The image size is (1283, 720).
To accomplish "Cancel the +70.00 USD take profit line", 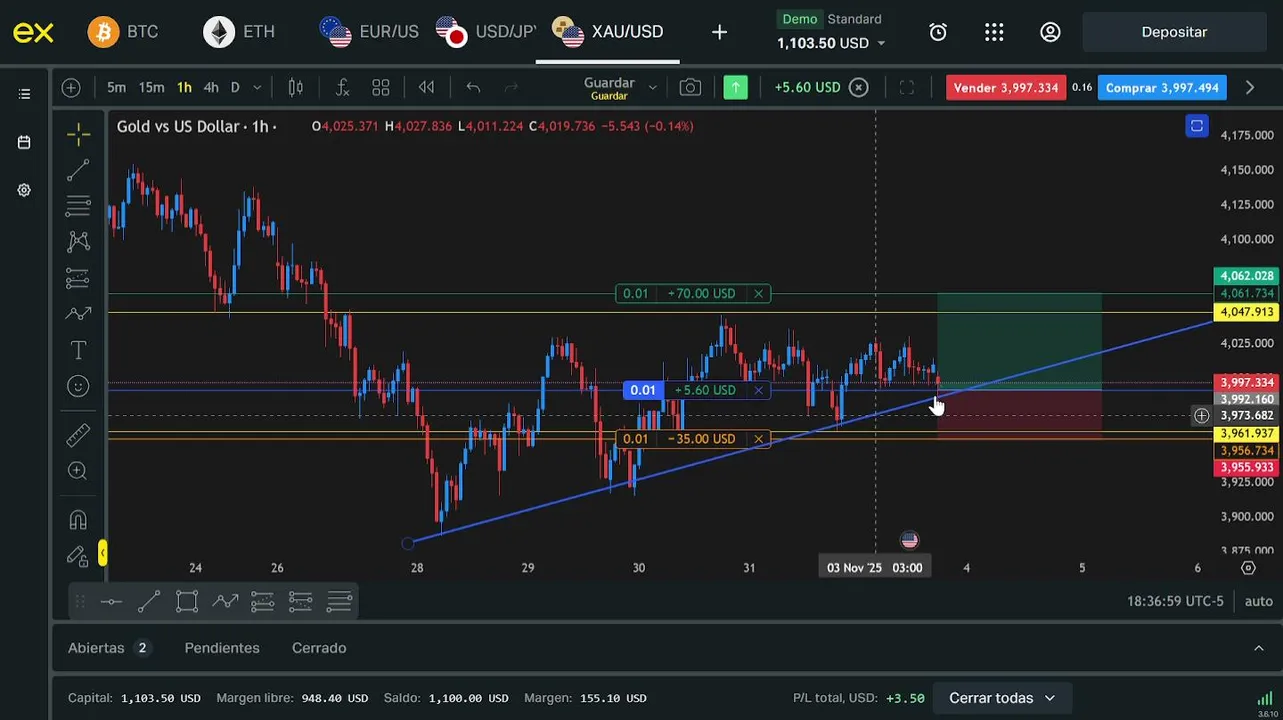I will (x=759, y=293).
